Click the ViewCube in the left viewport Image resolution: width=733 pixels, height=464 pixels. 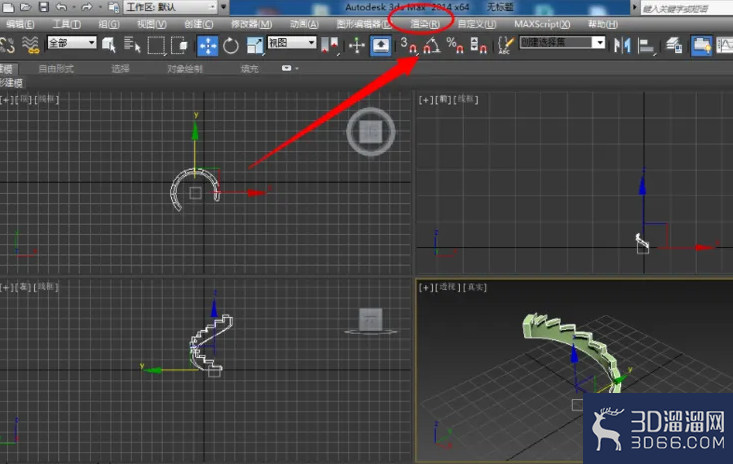tap(371, 320)
